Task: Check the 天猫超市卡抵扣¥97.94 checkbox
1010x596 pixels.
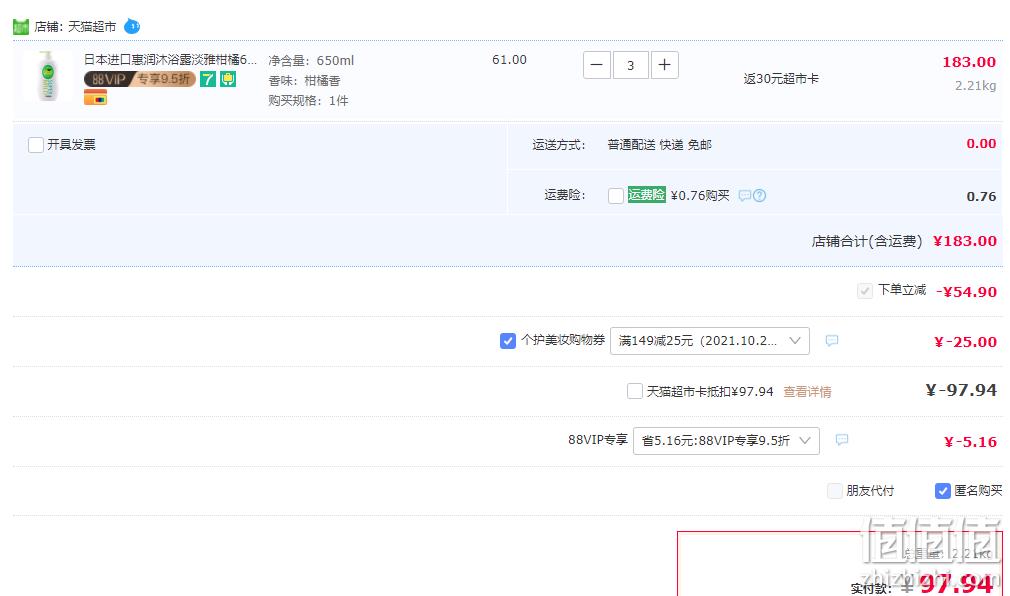Action: pos(634,391)
